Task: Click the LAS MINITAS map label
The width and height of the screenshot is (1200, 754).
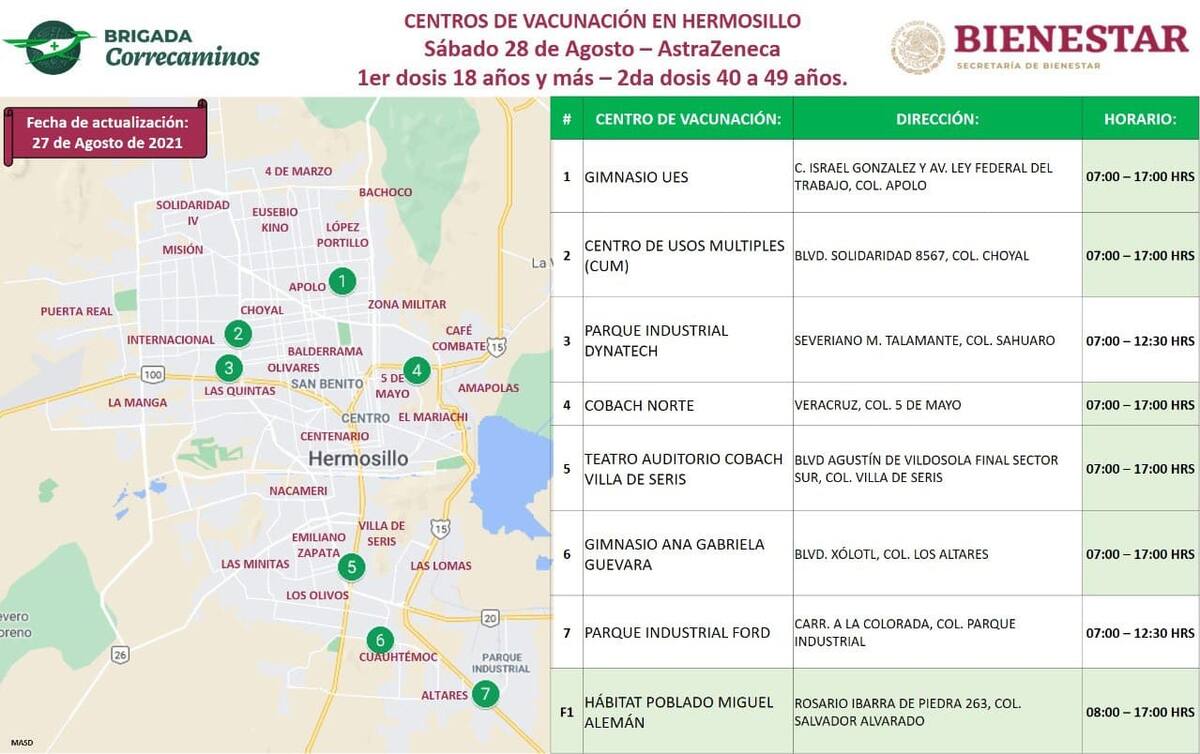Action: (255, 564)
